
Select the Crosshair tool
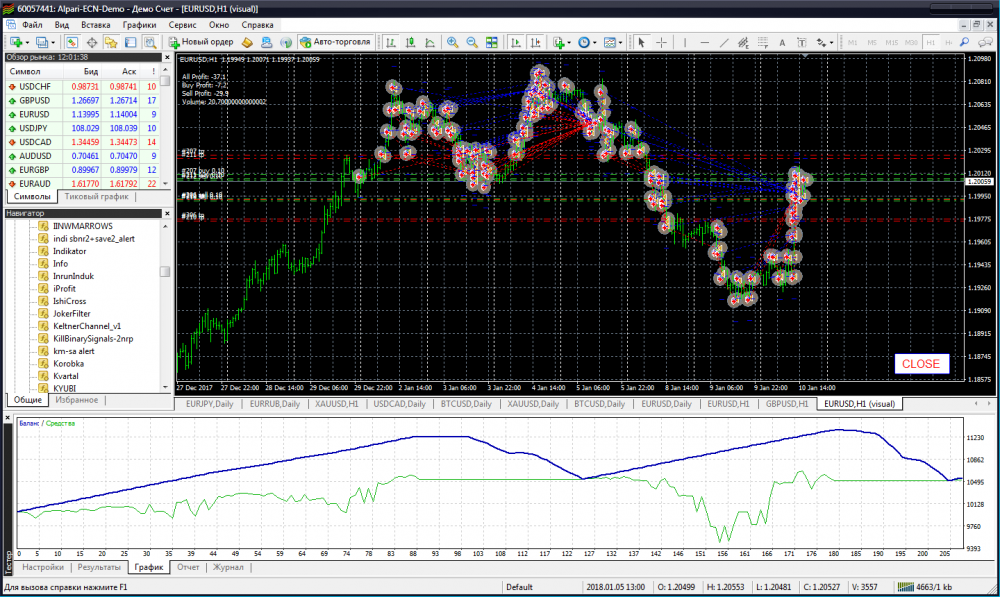coord(661,42)
